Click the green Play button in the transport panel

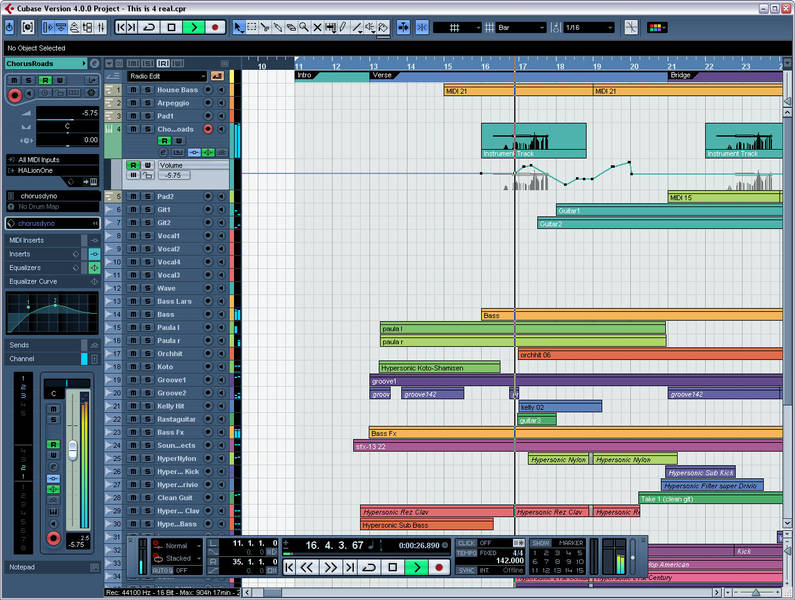[x=417, y=567]
